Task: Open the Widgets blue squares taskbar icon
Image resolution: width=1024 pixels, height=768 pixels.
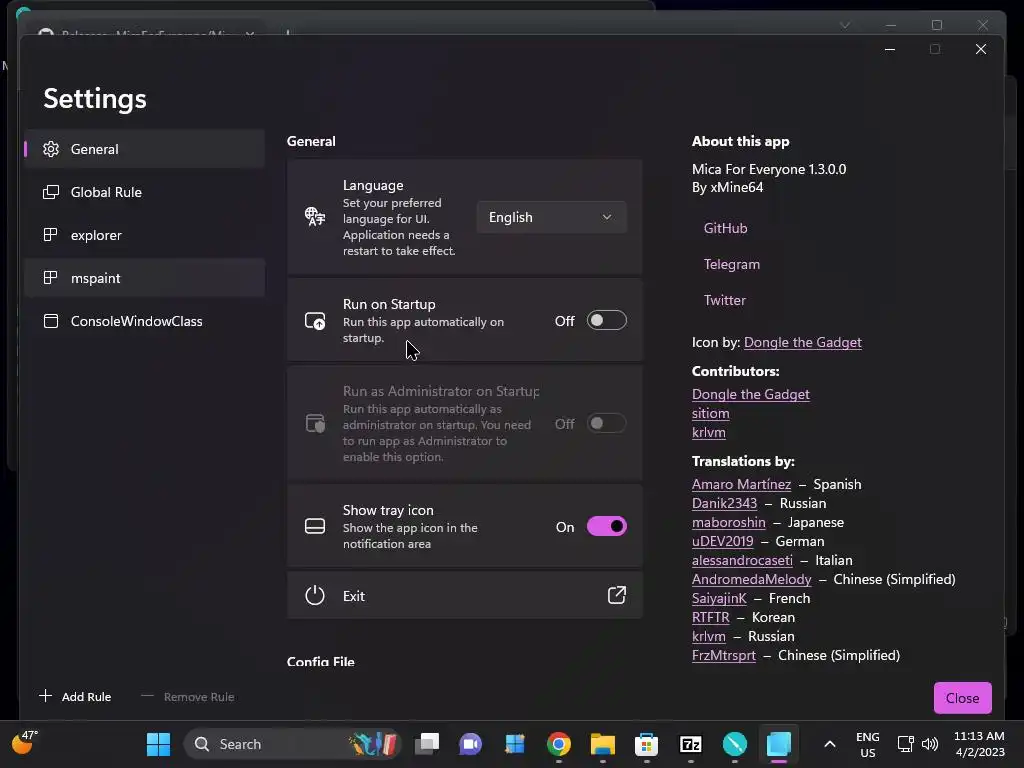Action: pos(515,744)
